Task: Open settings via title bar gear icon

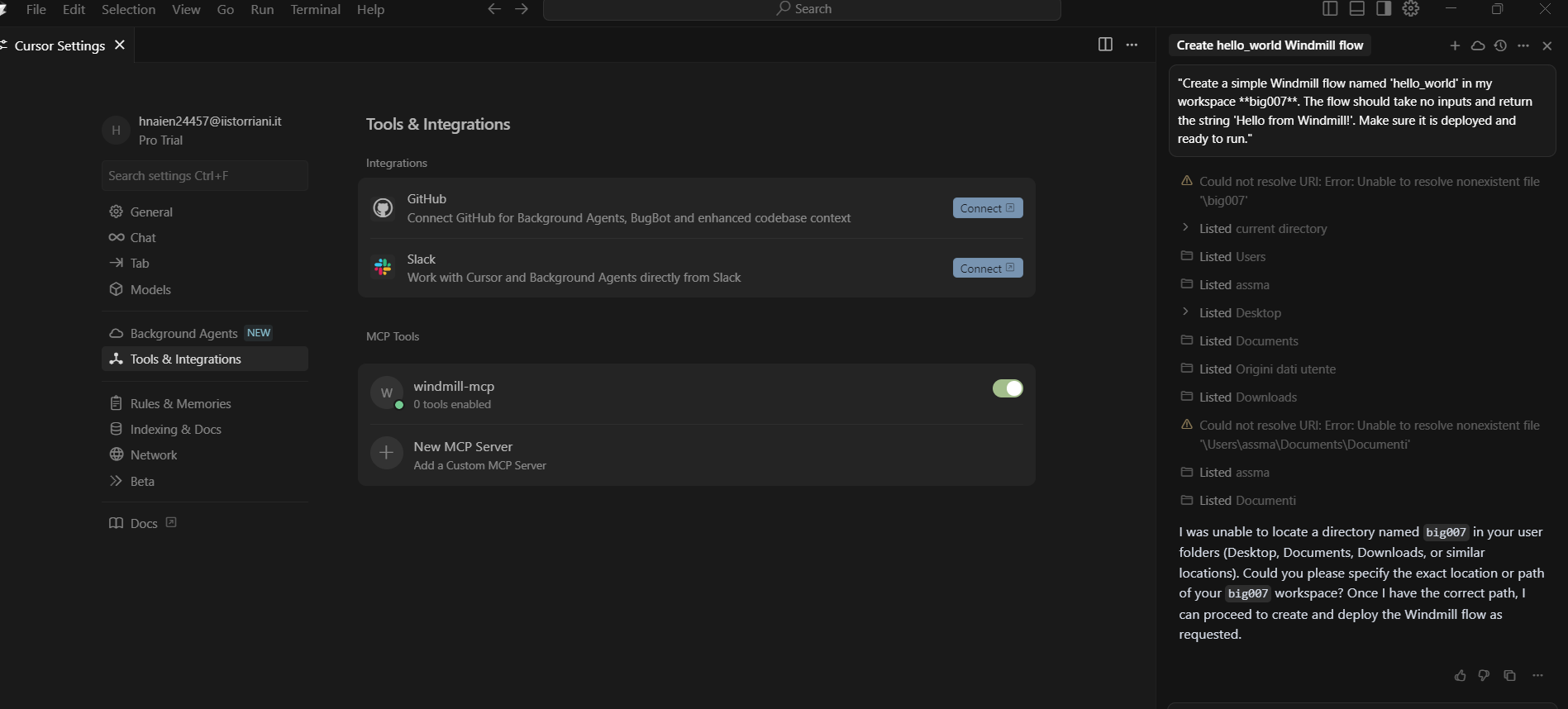Action: (1411, 8)
